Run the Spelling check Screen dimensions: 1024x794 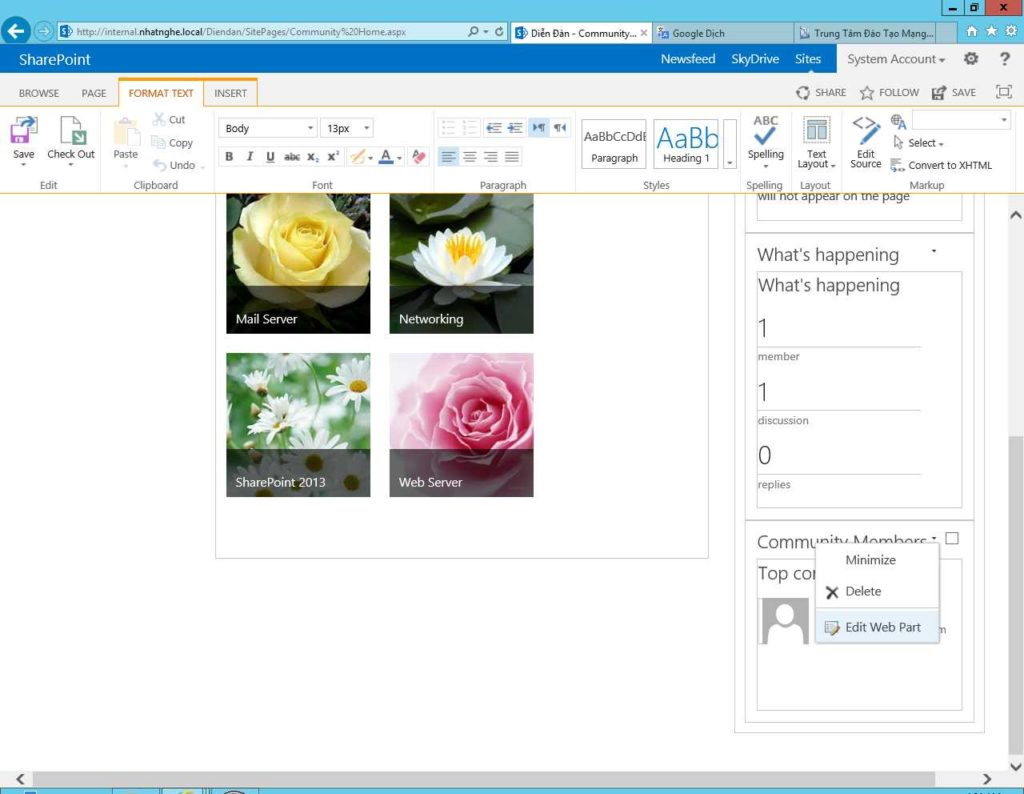pos(765,130)
